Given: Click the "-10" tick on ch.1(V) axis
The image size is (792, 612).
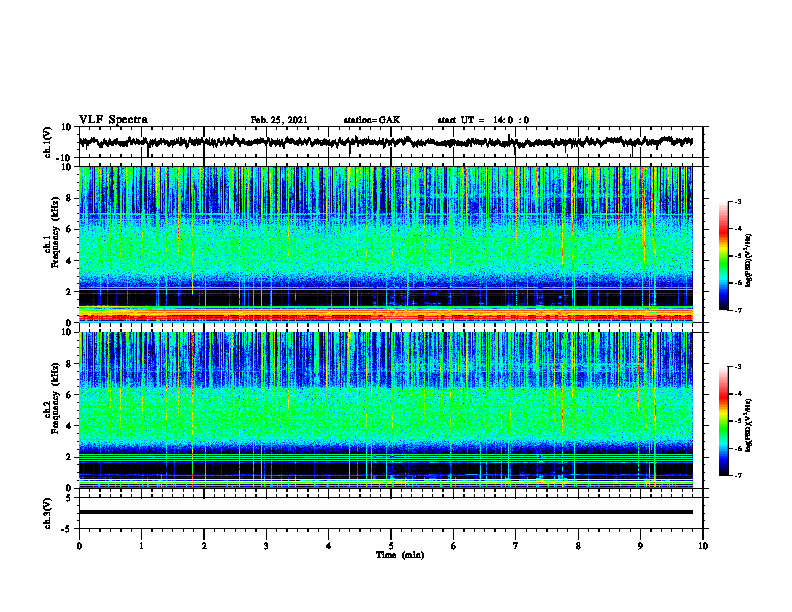Looking at the screenshot, I should 65,158.
